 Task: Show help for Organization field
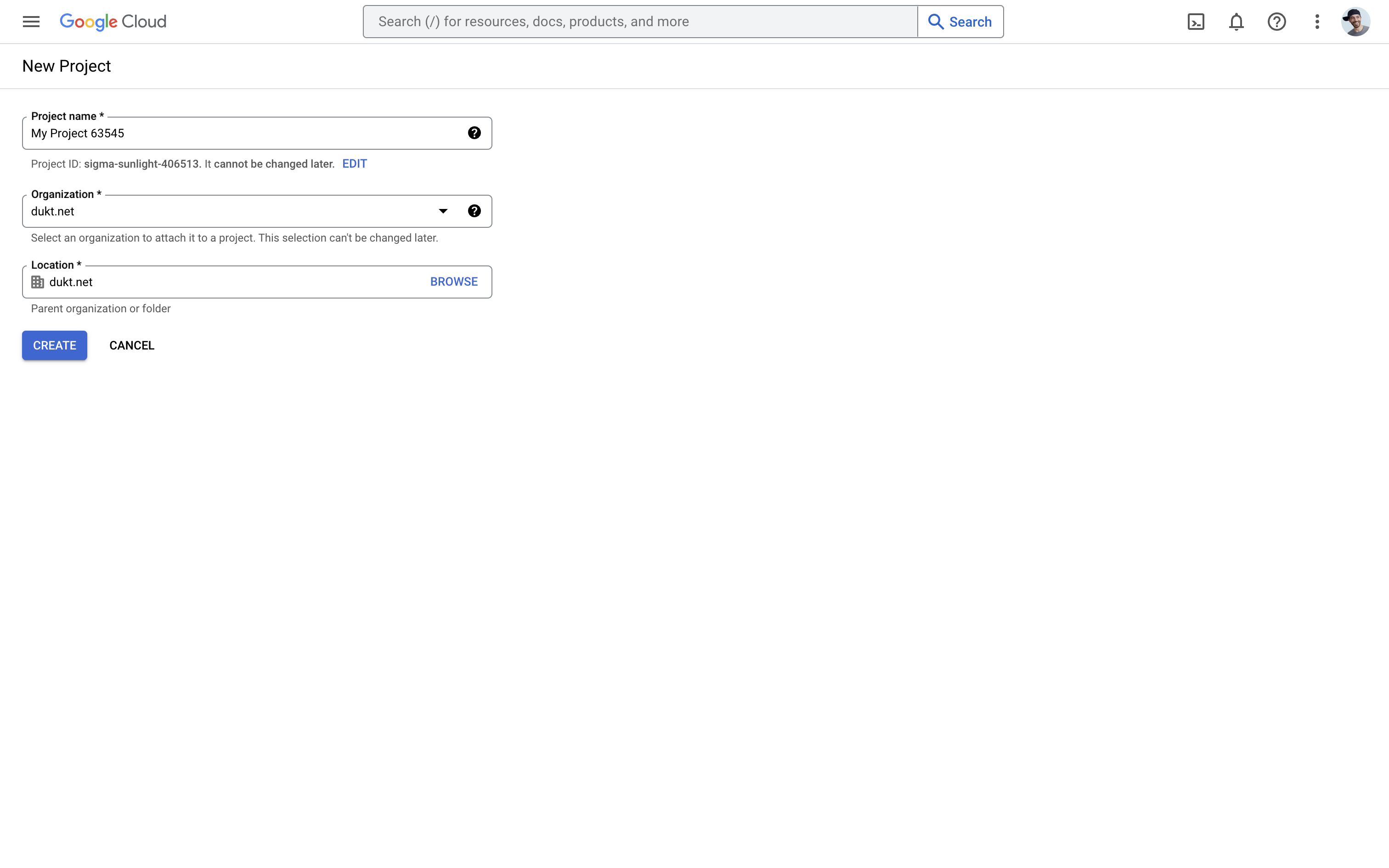point(474,211)
